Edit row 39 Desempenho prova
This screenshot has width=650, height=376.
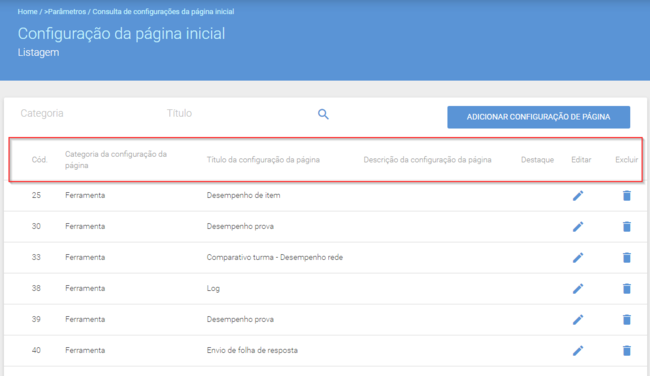(x=578, y=320)
